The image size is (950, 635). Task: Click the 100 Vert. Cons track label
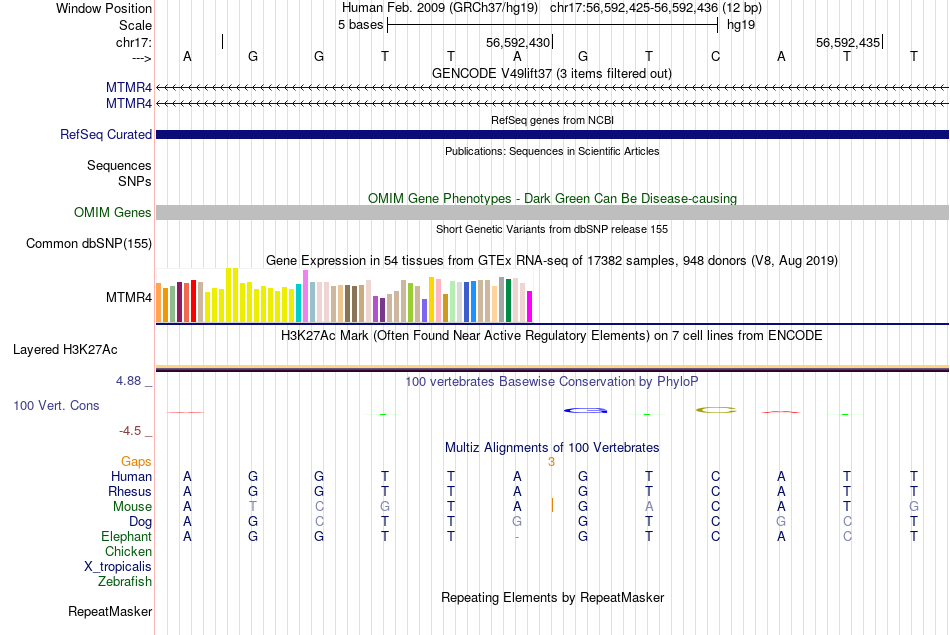point(56,405)
